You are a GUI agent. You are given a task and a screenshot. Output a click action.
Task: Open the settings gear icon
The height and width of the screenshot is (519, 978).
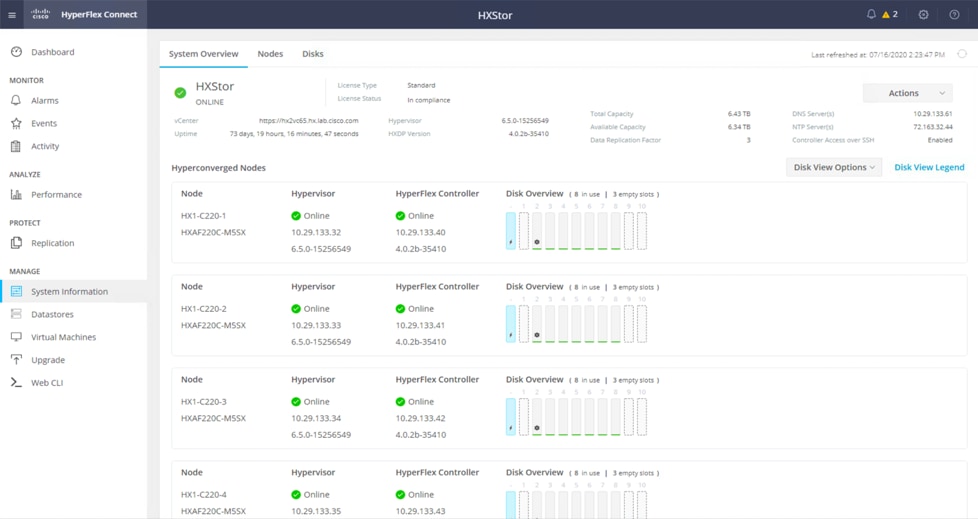[924, 14]
